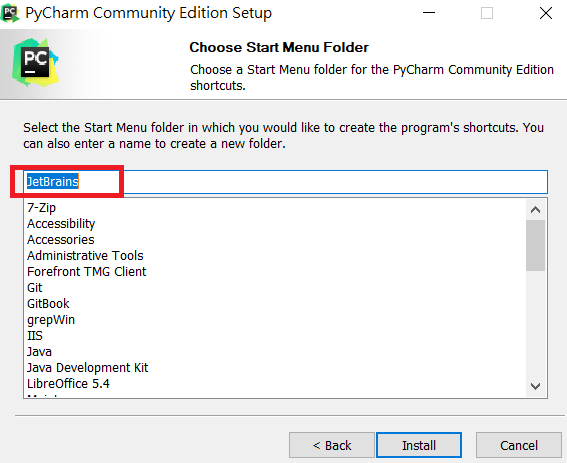Minimize the setup window
Image resolution: width=567 pixels, height=463 pixels.
click(x=429, y=13)
